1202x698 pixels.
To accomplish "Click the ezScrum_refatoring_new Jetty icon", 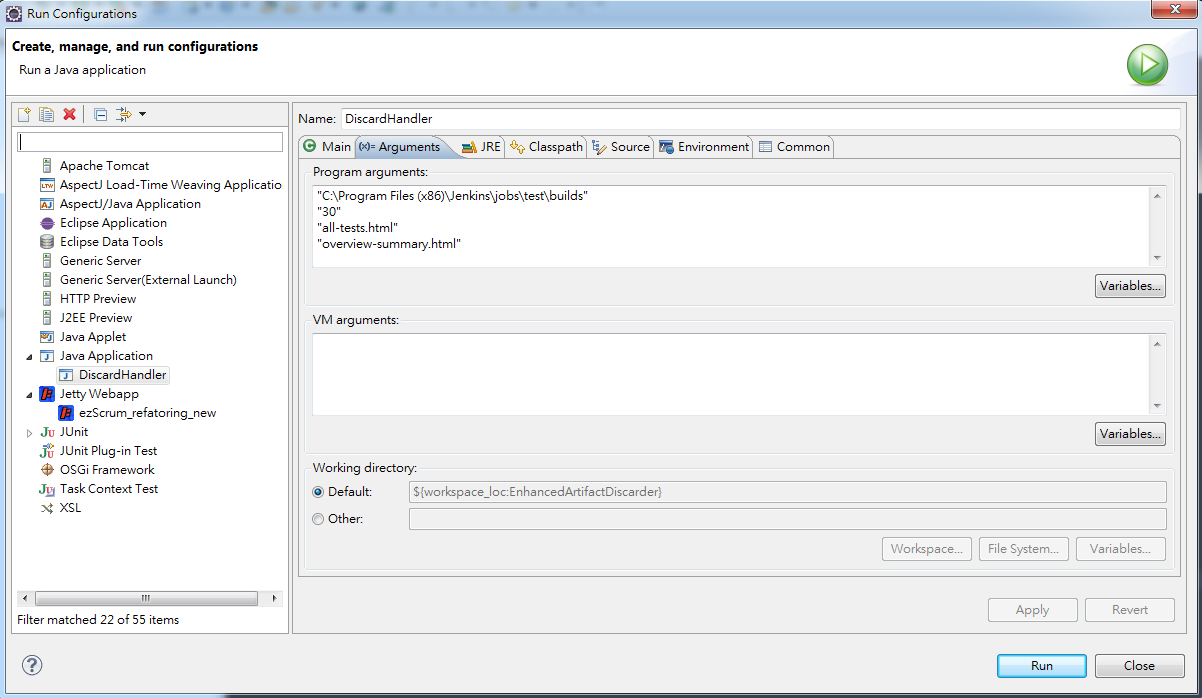I will pos(66,413).
